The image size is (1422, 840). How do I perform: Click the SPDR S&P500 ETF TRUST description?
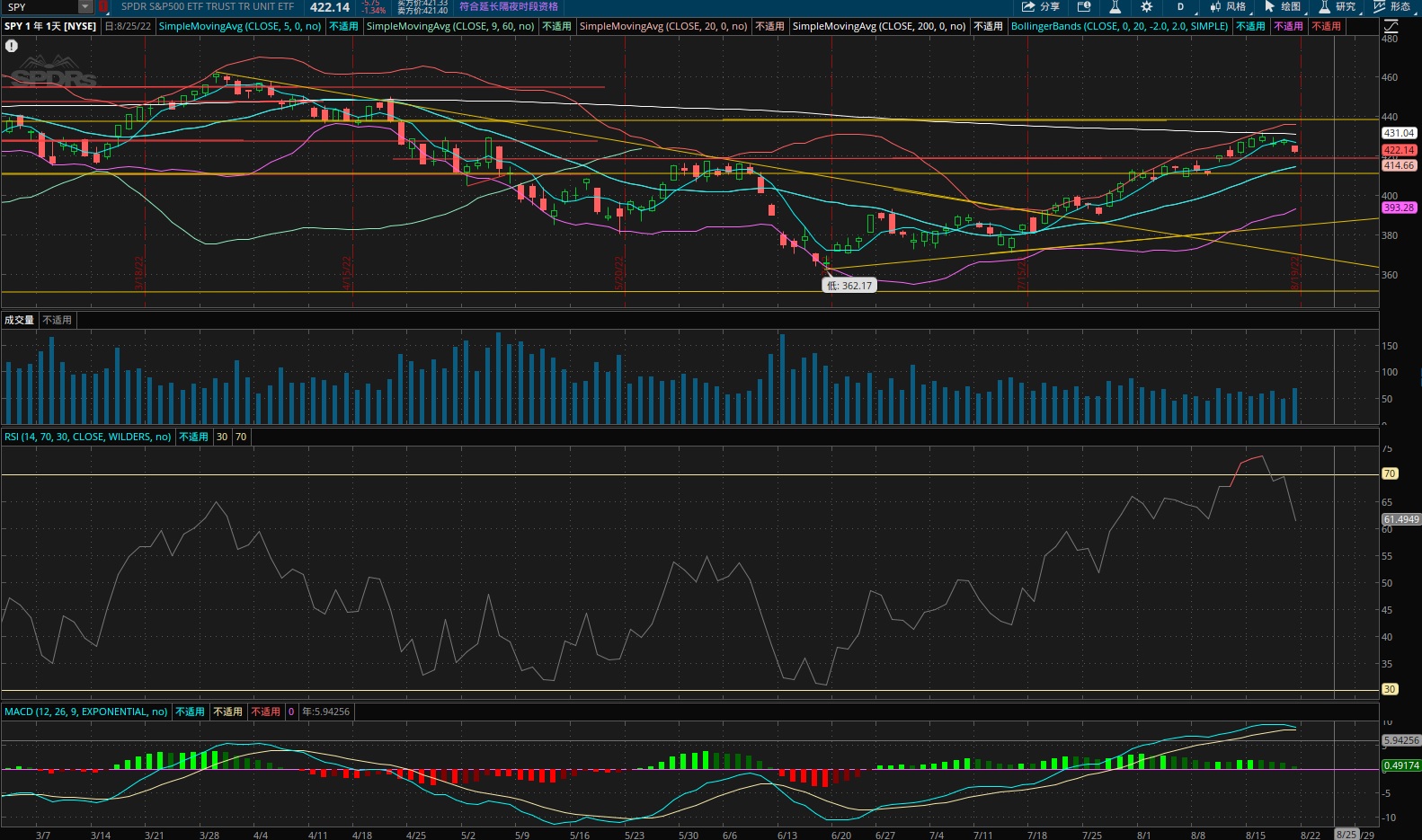208,6
